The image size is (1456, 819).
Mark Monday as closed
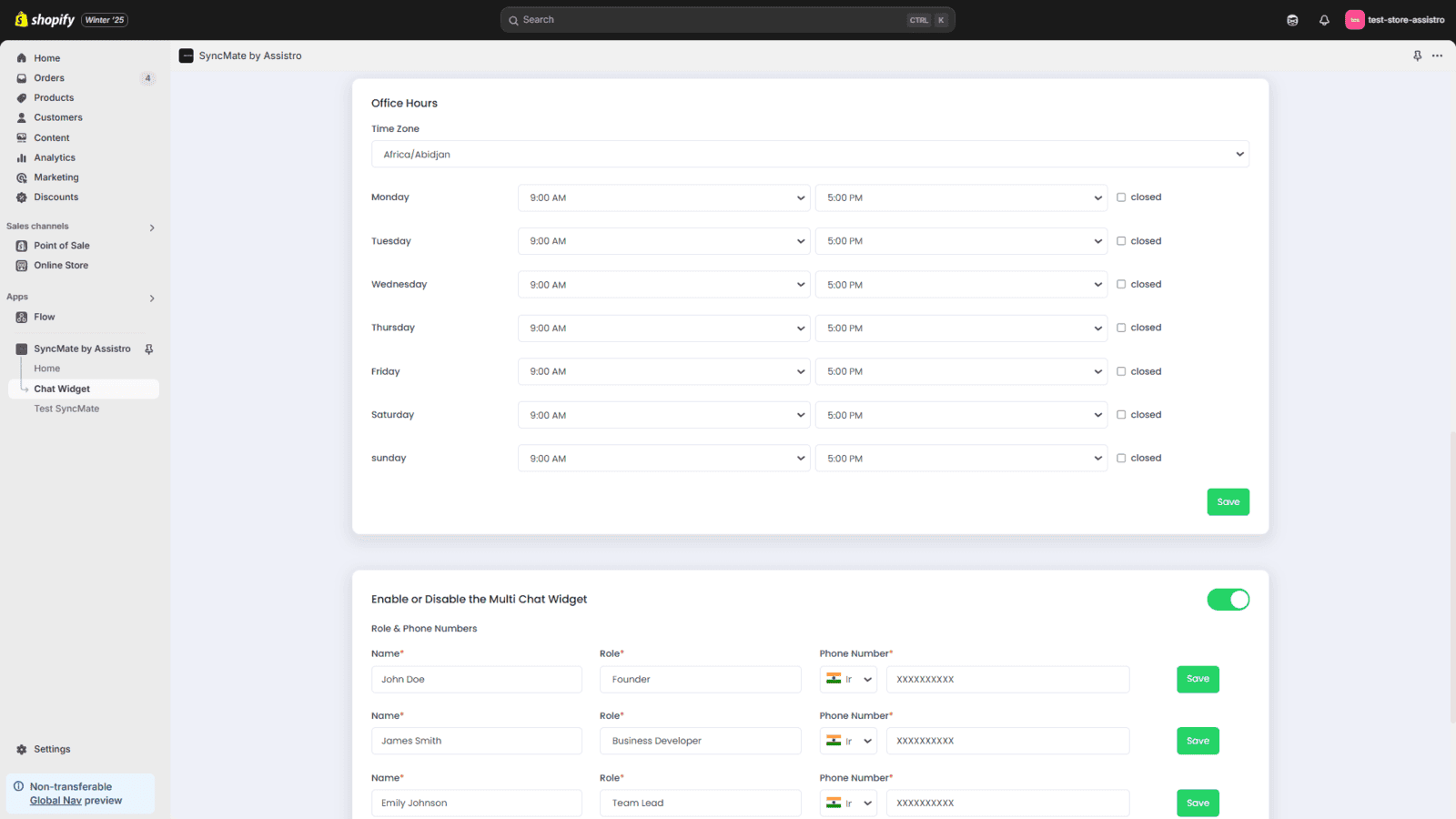pyautogui.click(x=1121, y=197)
